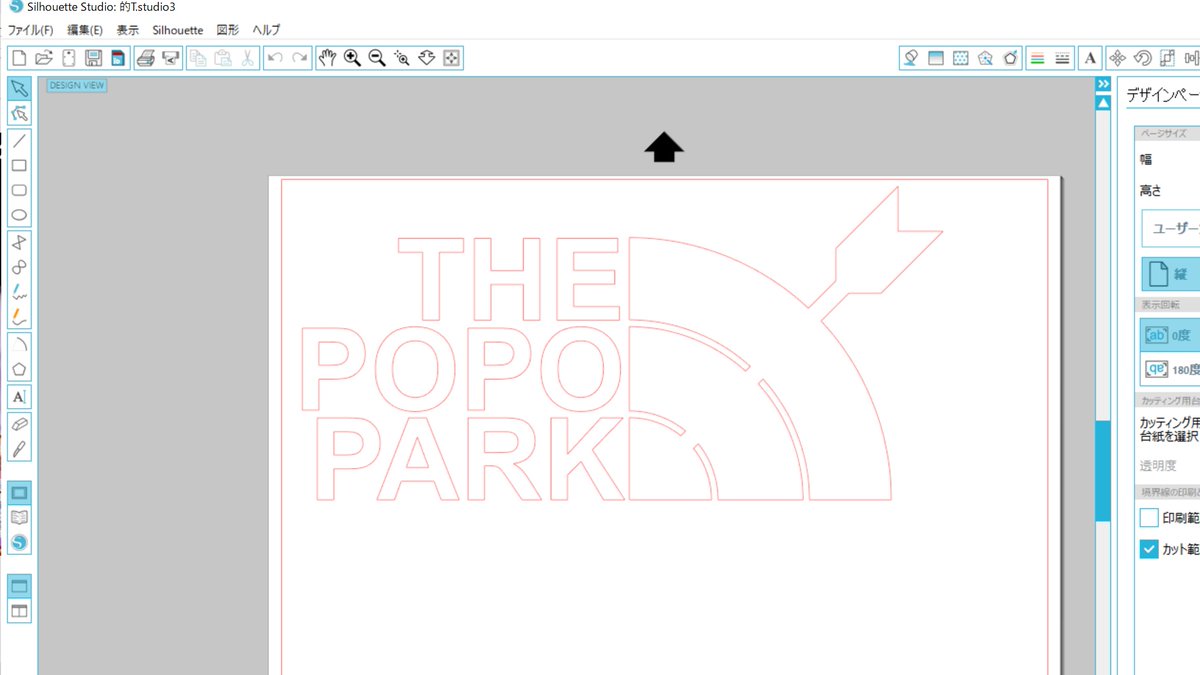The height and width of the screenshot is (675, 1200).
Task: Send to Silhouette cutter icon
Action: [170, 58]
